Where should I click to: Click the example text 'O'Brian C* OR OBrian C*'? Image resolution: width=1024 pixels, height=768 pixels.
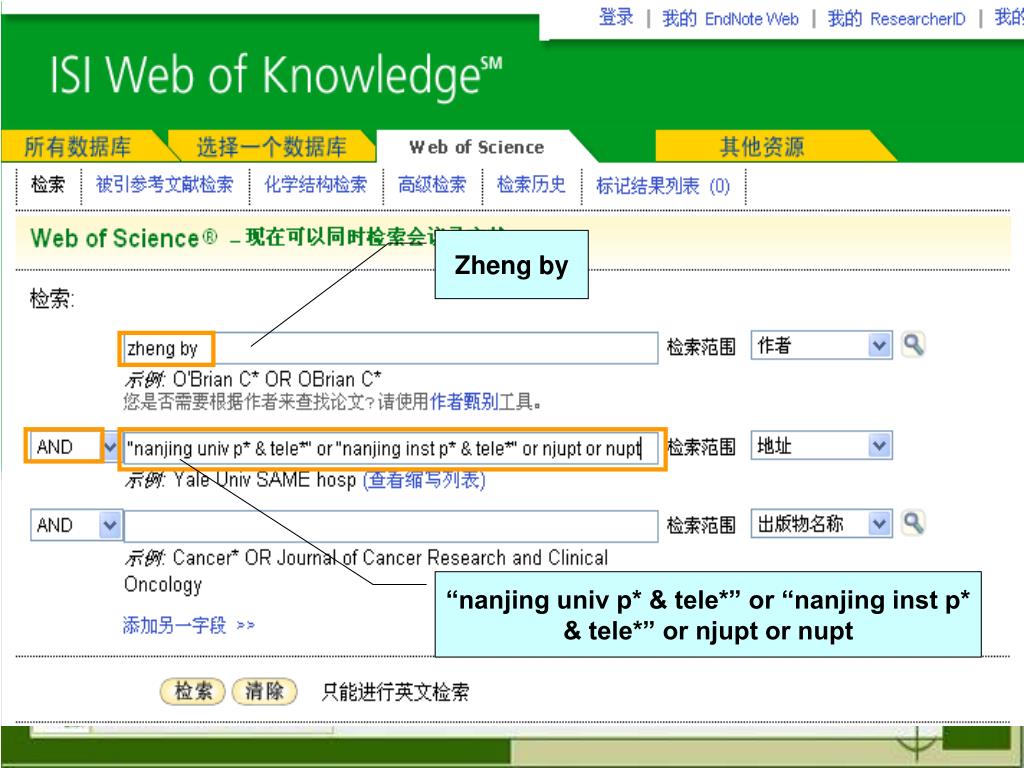277,379
